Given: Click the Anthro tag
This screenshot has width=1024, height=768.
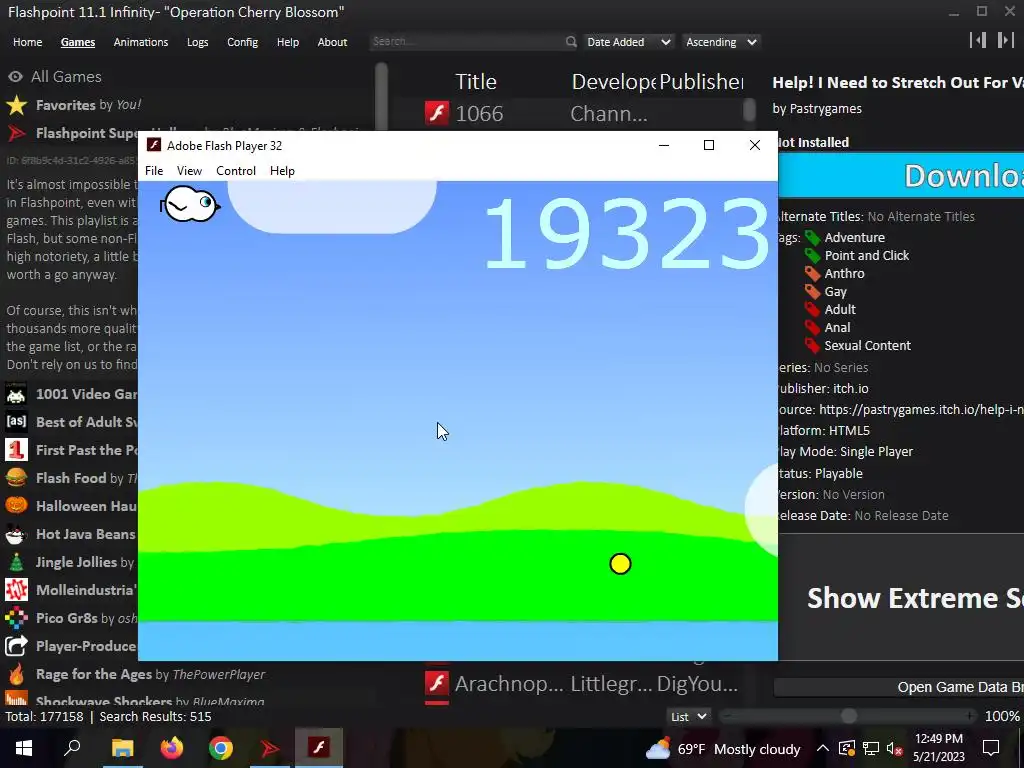Looking at the screenshot, I should [844, 274].
